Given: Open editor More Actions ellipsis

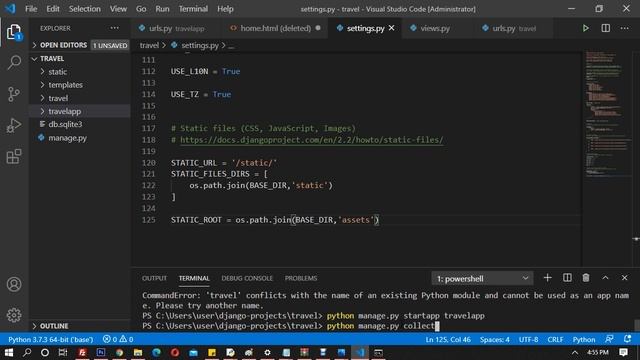Looking at the screenshot, I should tap(624, 28).
